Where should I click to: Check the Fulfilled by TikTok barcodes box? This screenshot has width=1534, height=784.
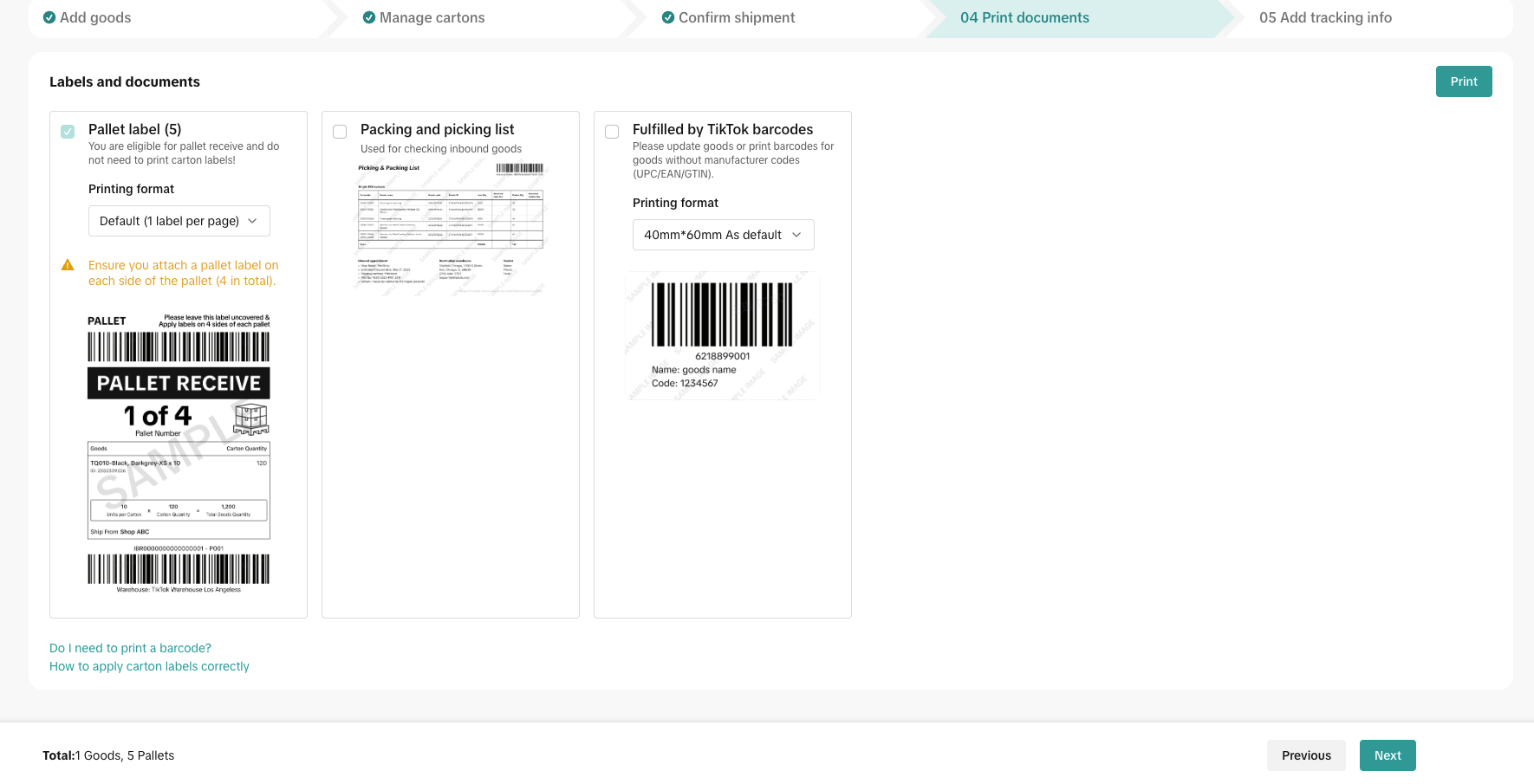pyautogui.click(x=612, y=132)
